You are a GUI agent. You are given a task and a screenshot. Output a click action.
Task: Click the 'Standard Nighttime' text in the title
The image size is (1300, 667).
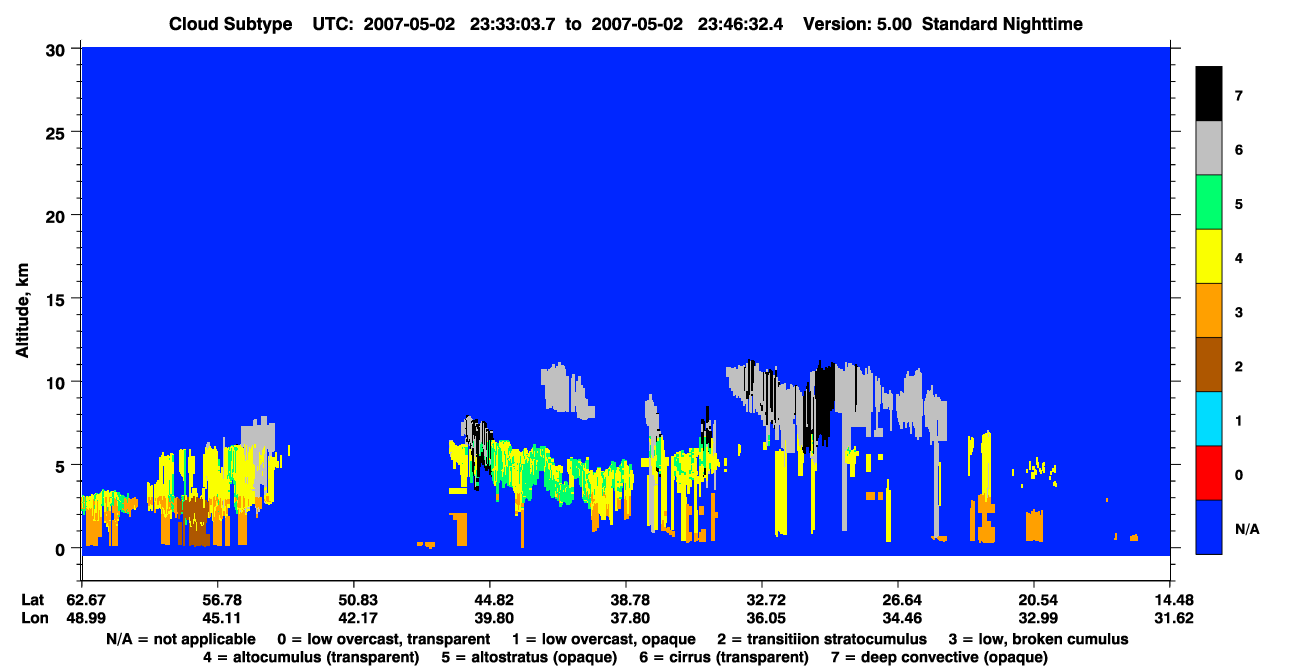click(x=1004, y=24)
